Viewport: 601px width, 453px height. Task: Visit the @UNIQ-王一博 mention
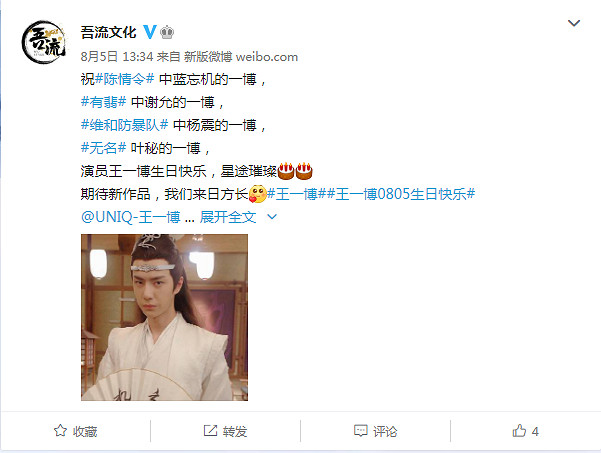[131, 217]
